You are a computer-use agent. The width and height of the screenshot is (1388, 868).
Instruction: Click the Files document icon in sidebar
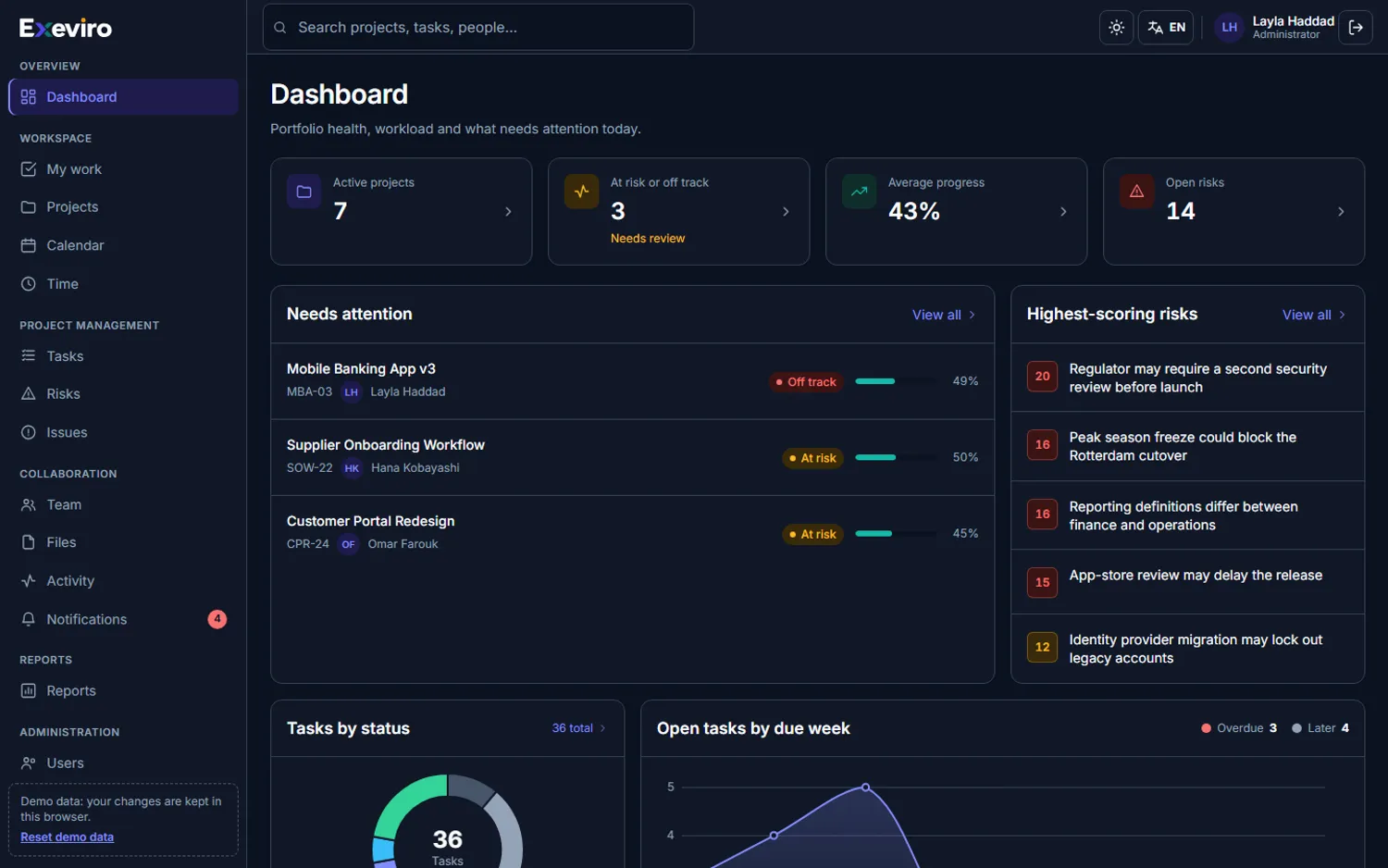tap(29, 542)
